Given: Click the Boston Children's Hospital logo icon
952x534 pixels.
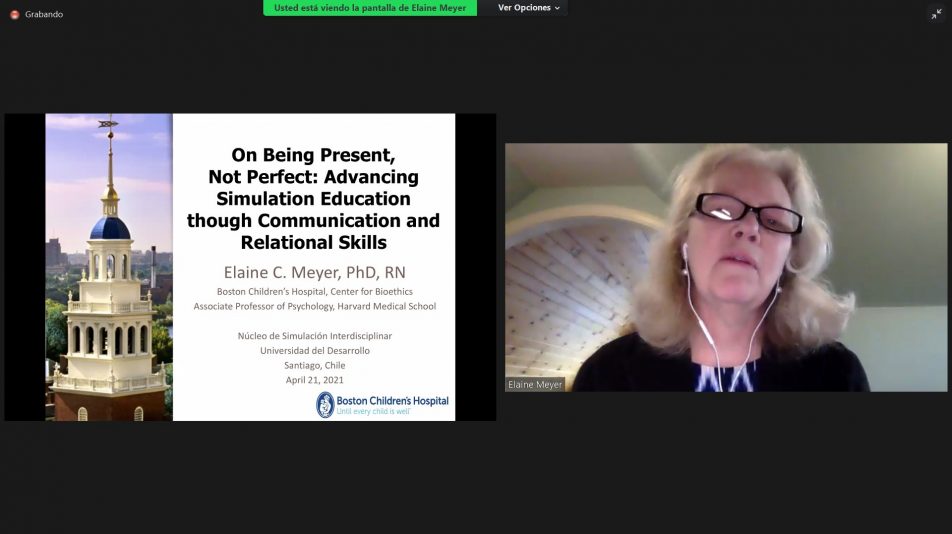Looking at the screenshot, I should pos(325,404).
